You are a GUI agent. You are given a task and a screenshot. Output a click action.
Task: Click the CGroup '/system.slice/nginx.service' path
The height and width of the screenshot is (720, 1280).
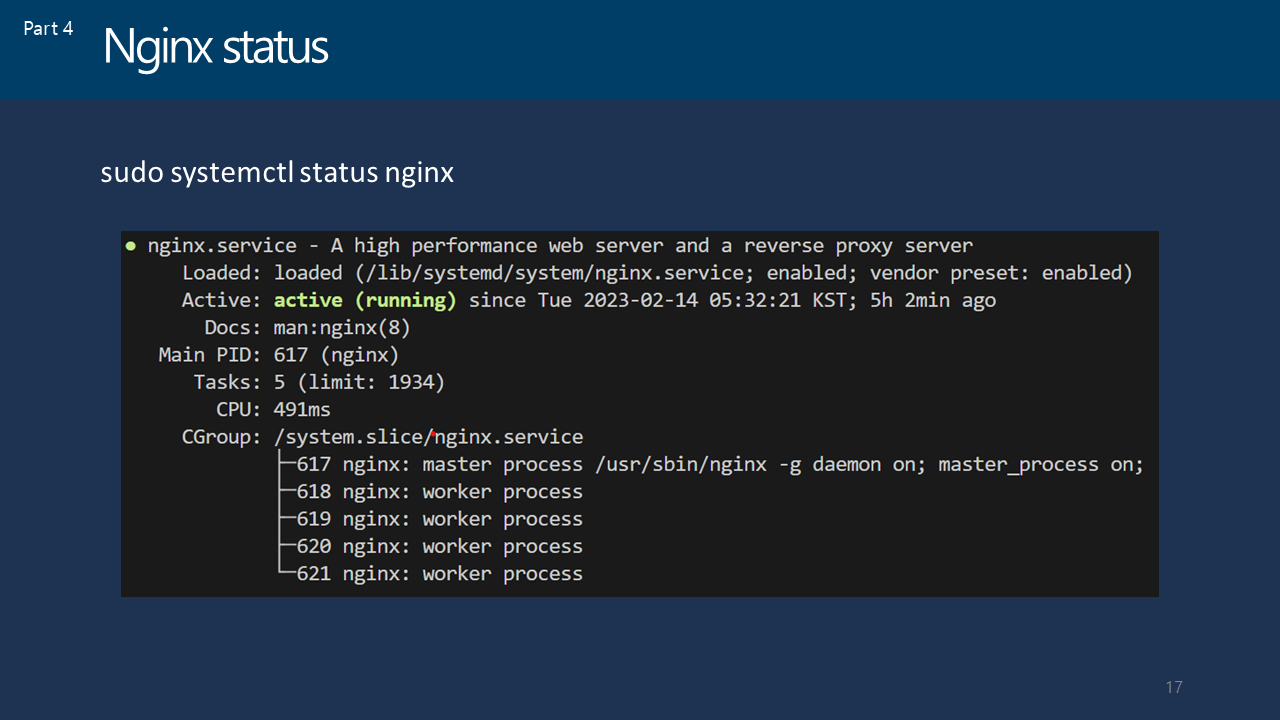(x=428, y=437)
